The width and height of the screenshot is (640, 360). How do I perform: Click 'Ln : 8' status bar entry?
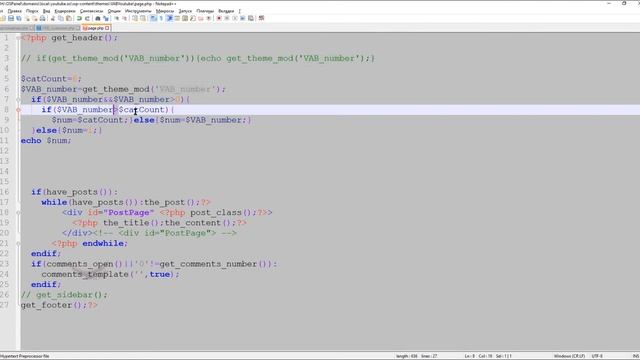pos(469,356)
